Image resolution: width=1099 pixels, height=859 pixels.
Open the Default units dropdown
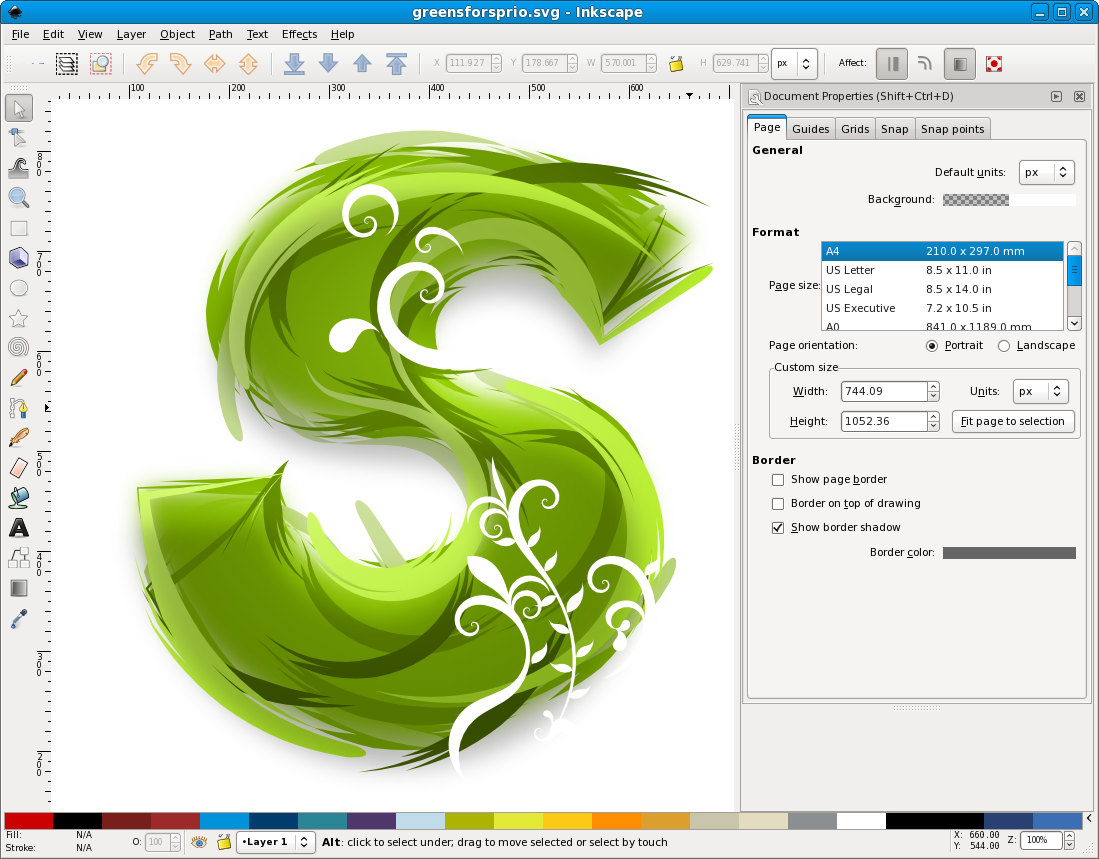(x=1046, y=172)
